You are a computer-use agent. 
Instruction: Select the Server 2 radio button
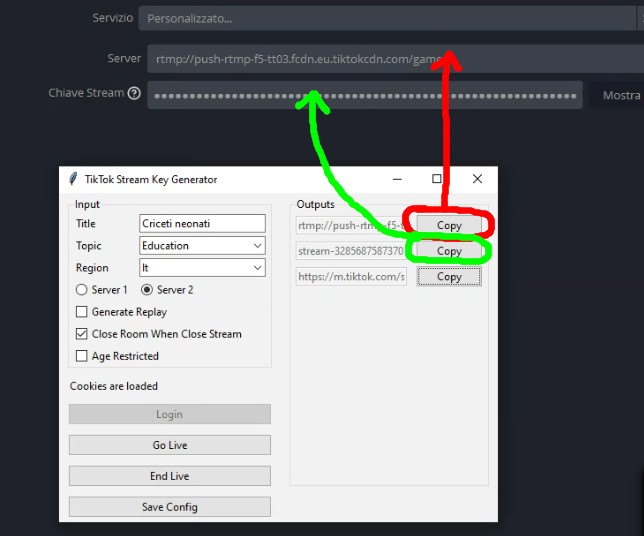point(147,290)
